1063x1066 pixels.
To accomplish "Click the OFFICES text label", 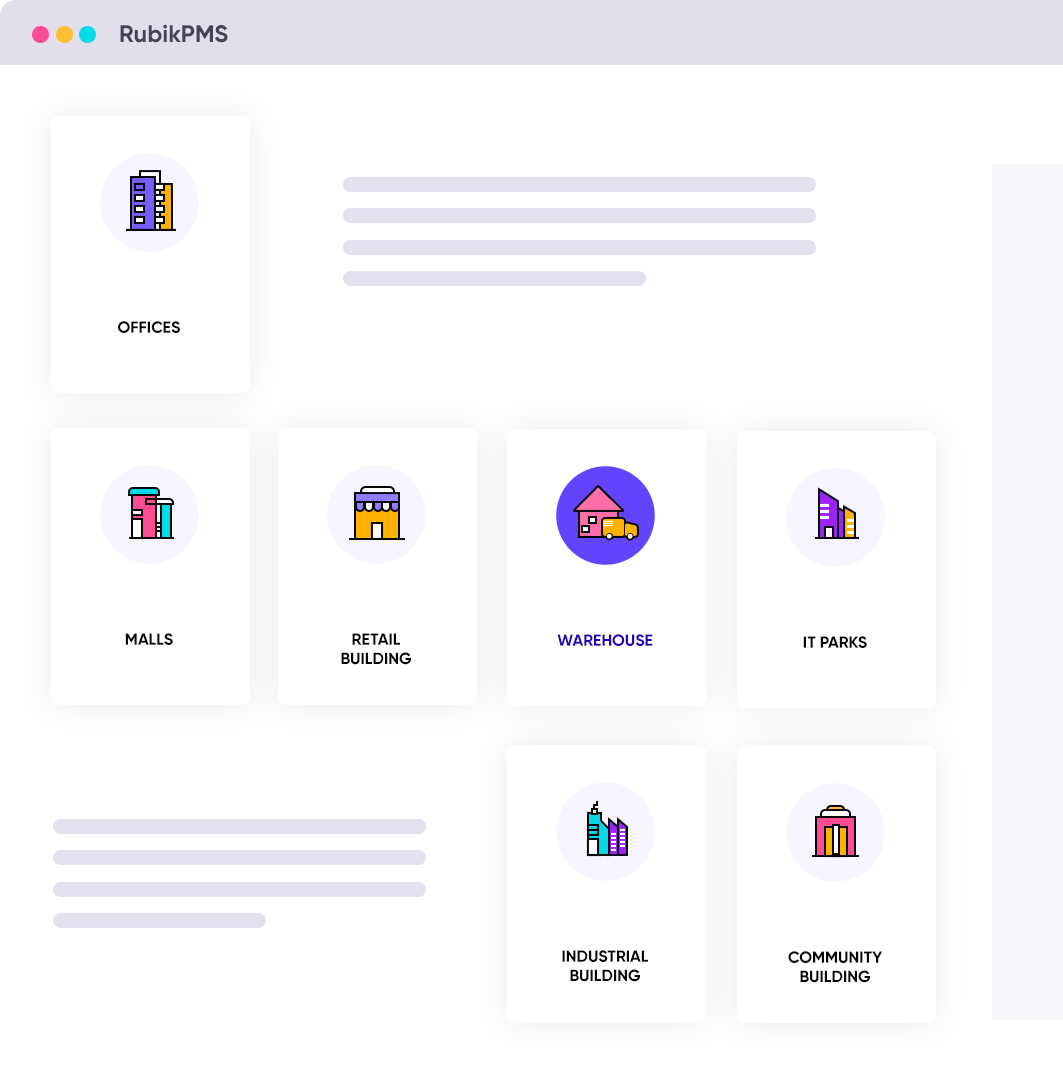I will tap(149, 327).
